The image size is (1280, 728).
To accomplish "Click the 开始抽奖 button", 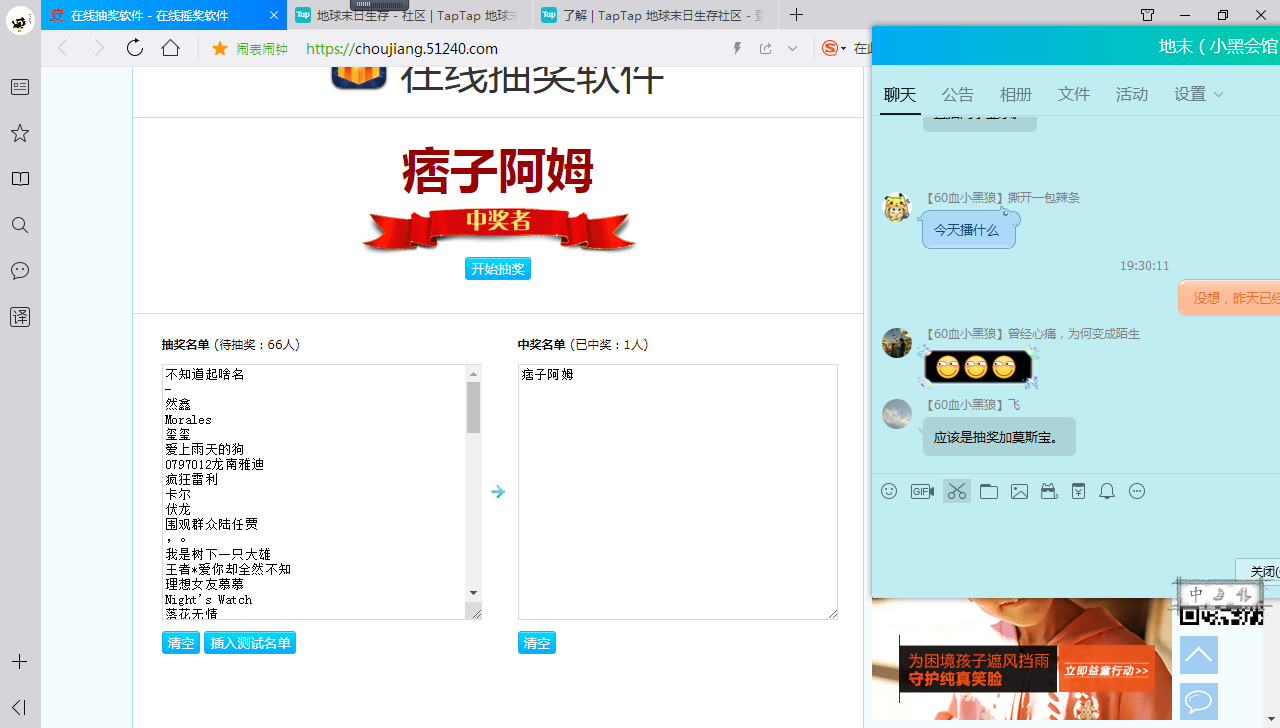I will [498, 269].
